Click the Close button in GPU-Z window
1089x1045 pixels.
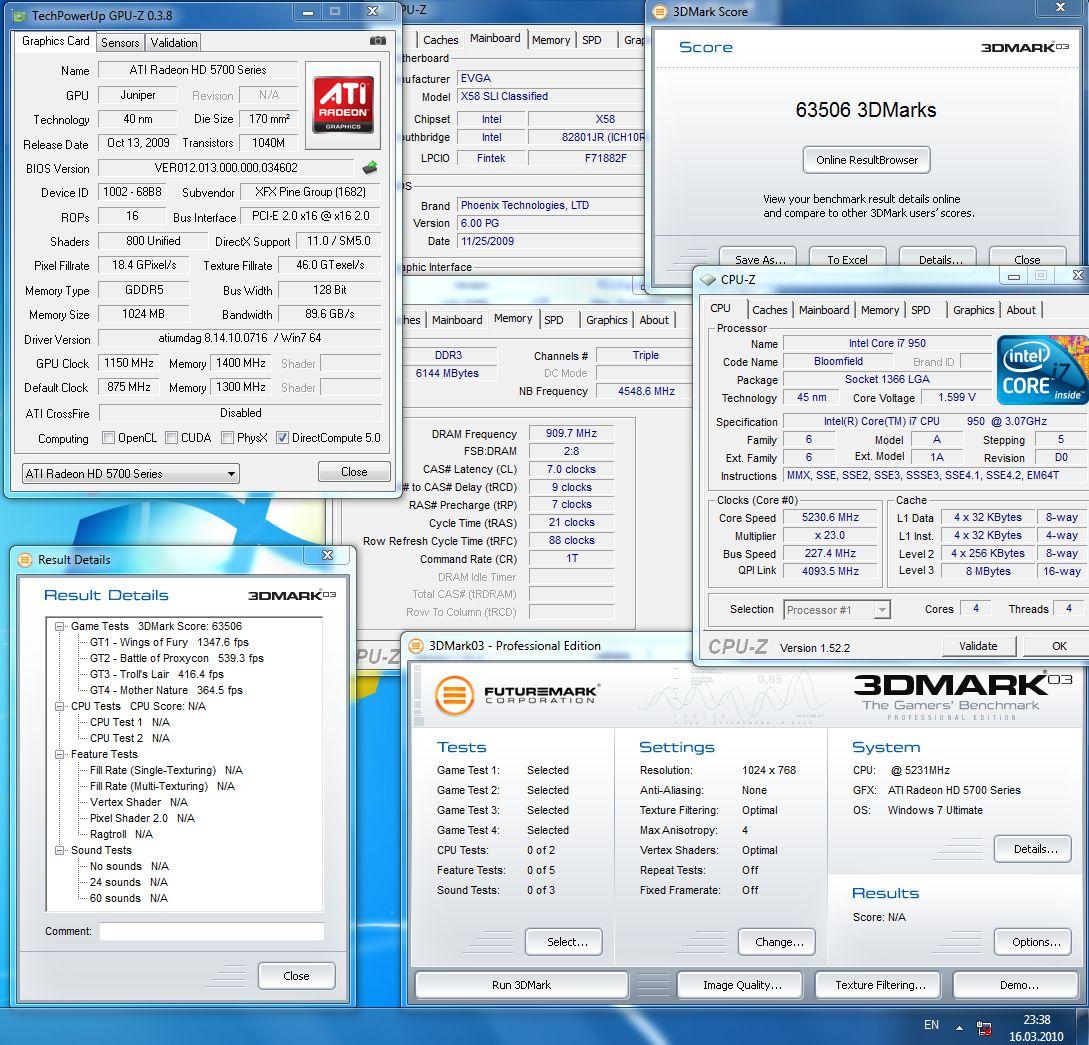point(354,471)
